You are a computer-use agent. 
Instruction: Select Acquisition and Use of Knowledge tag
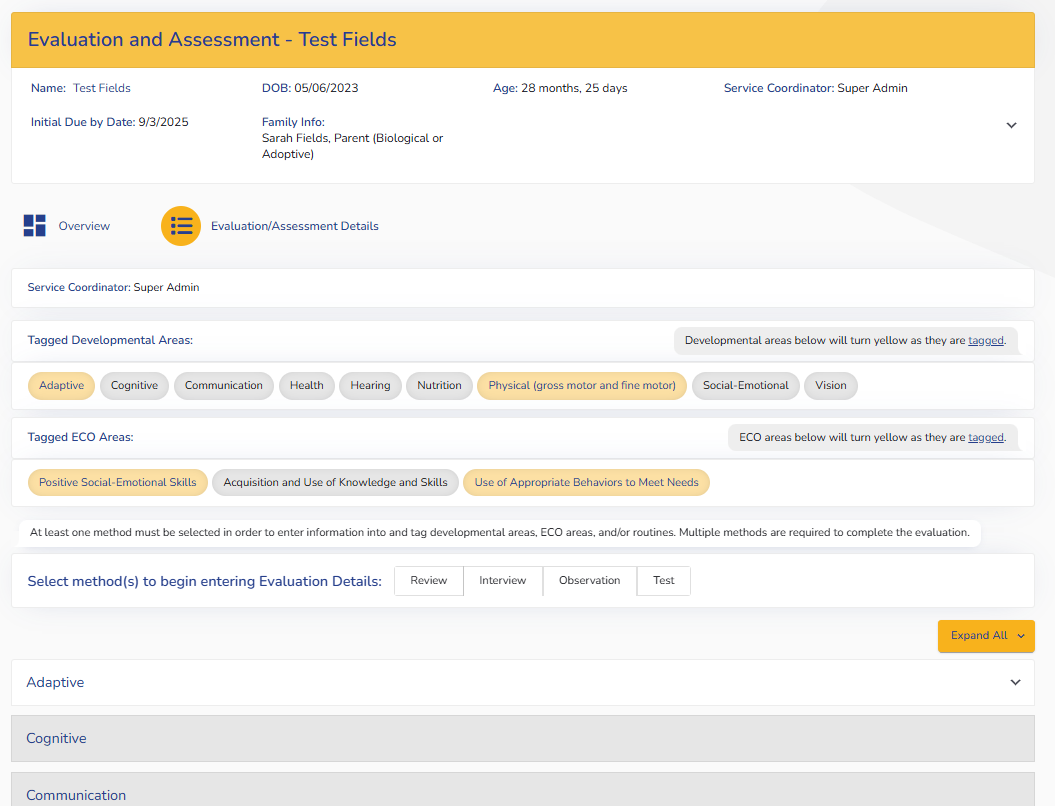[335, 483]
